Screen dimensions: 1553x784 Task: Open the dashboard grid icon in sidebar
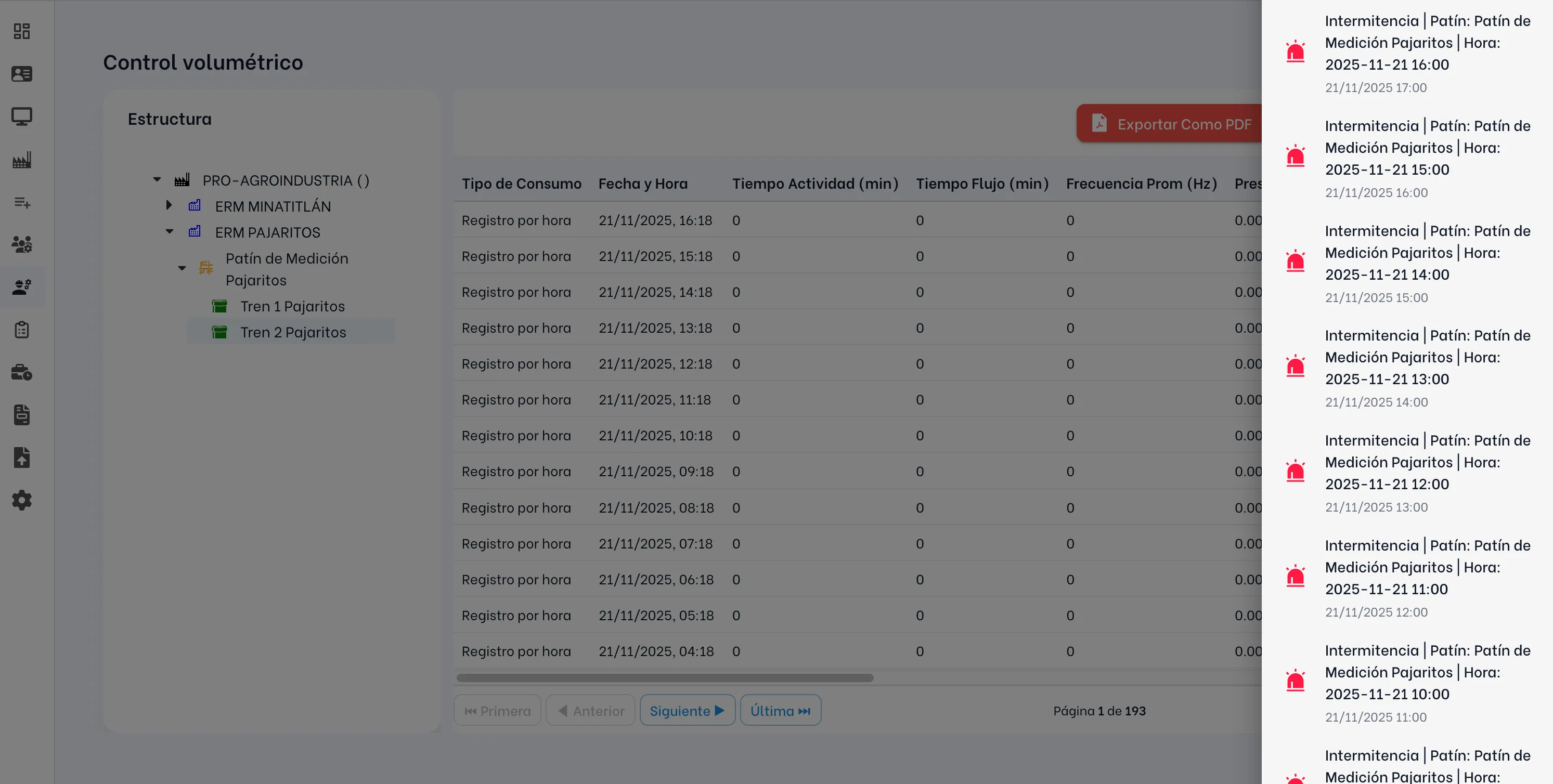point(22,31)
